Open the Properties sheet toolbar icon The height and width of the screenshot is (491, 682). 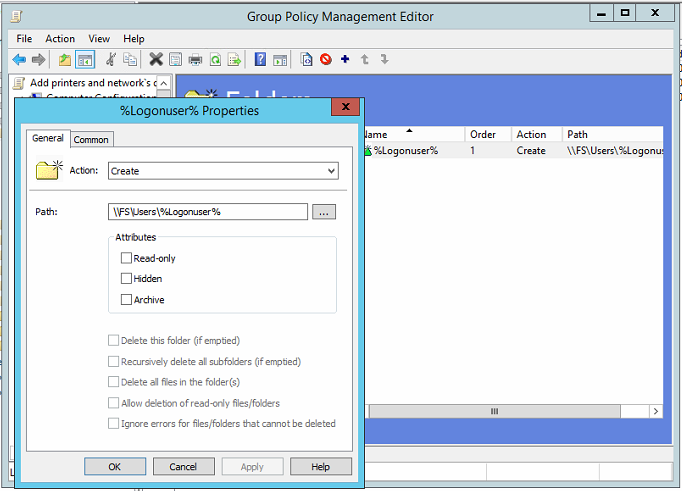tap(176, 59)
